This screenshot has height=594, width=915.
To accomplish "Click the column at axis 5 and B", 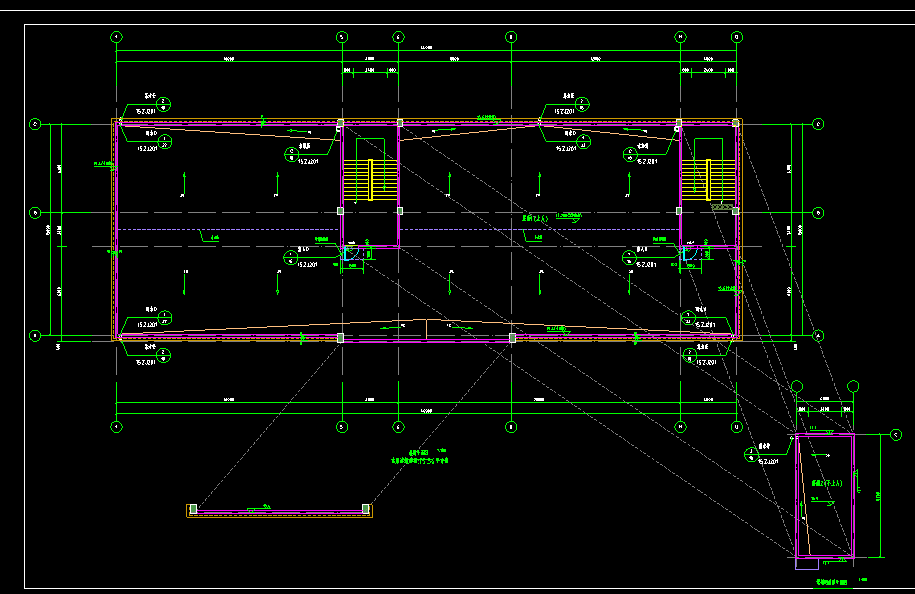I will pyautogui.click(x=341, y=211).
